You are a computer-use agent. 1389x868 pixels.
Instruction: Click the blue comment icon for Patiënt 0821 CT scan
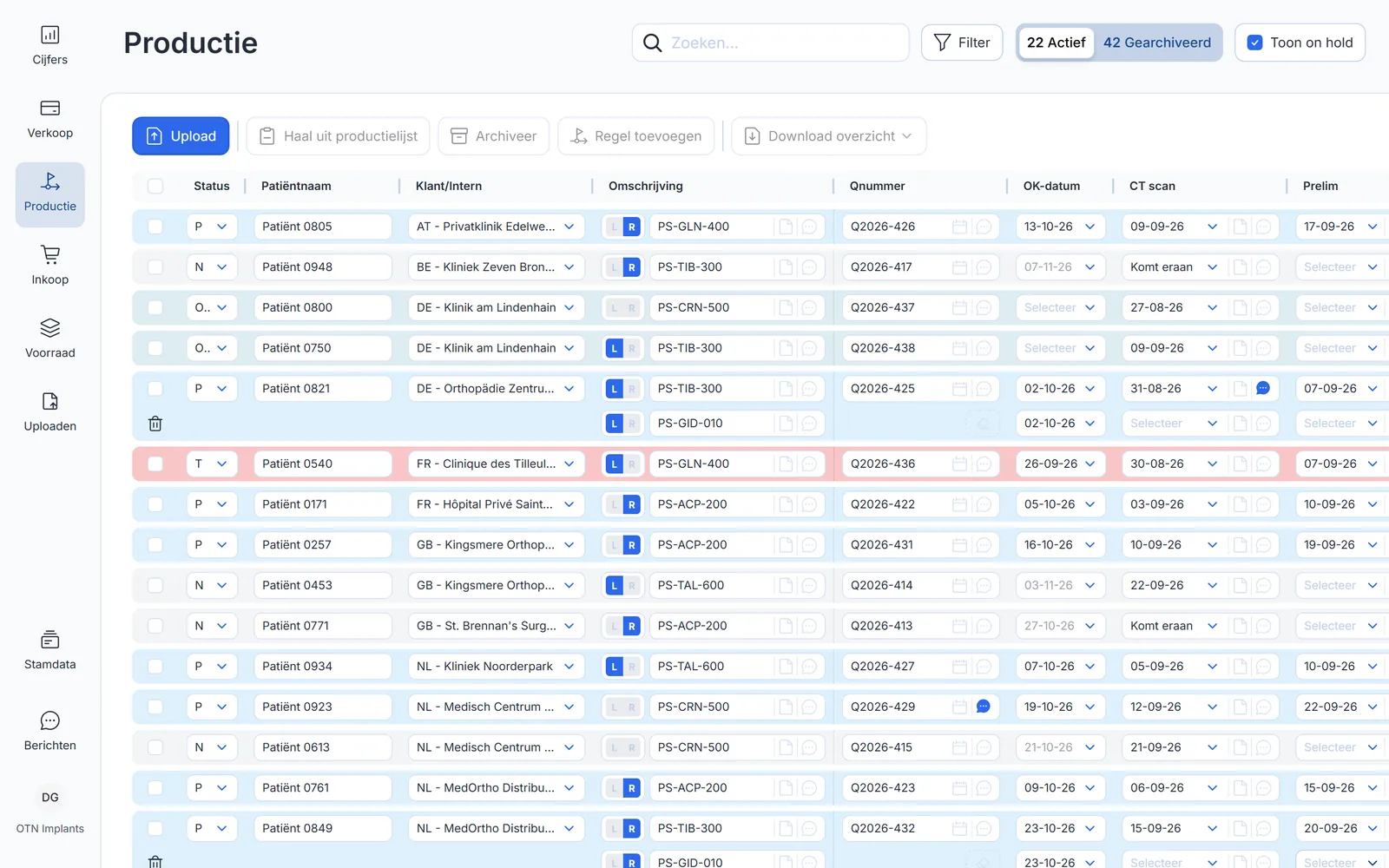pyautogui.click(x=1263, y=388)
